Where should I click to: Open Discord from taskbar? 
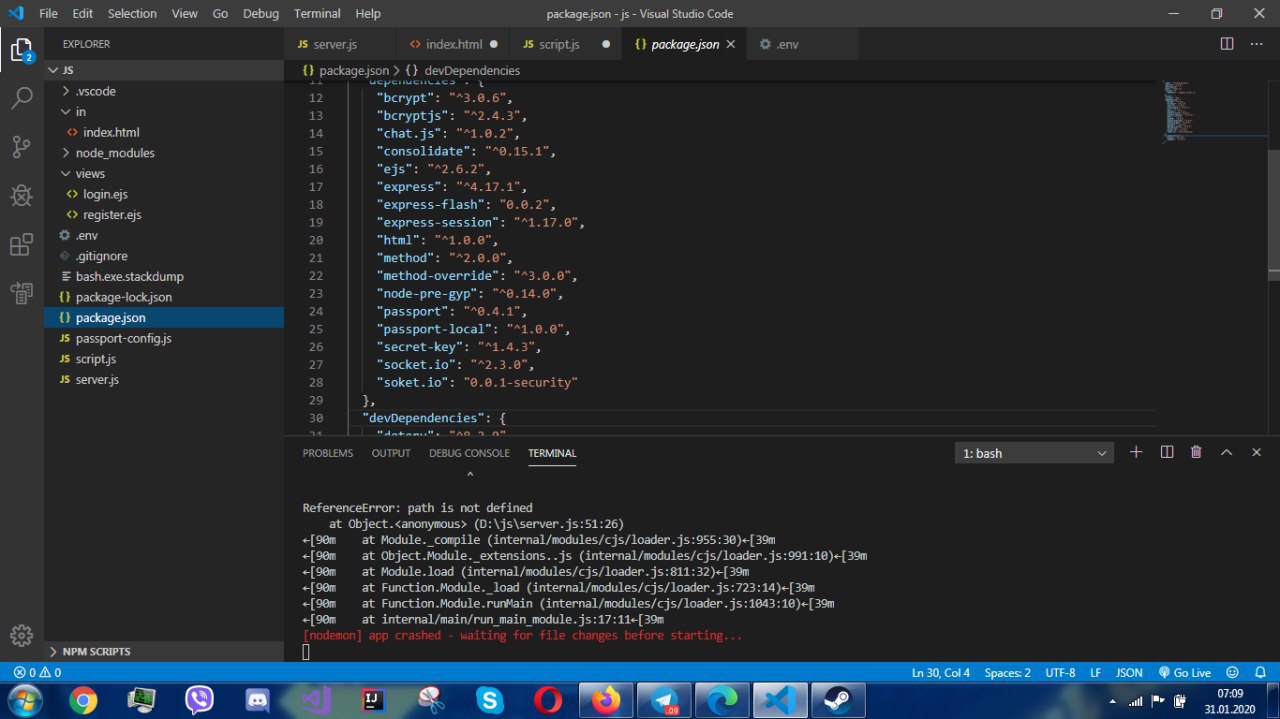258,700
